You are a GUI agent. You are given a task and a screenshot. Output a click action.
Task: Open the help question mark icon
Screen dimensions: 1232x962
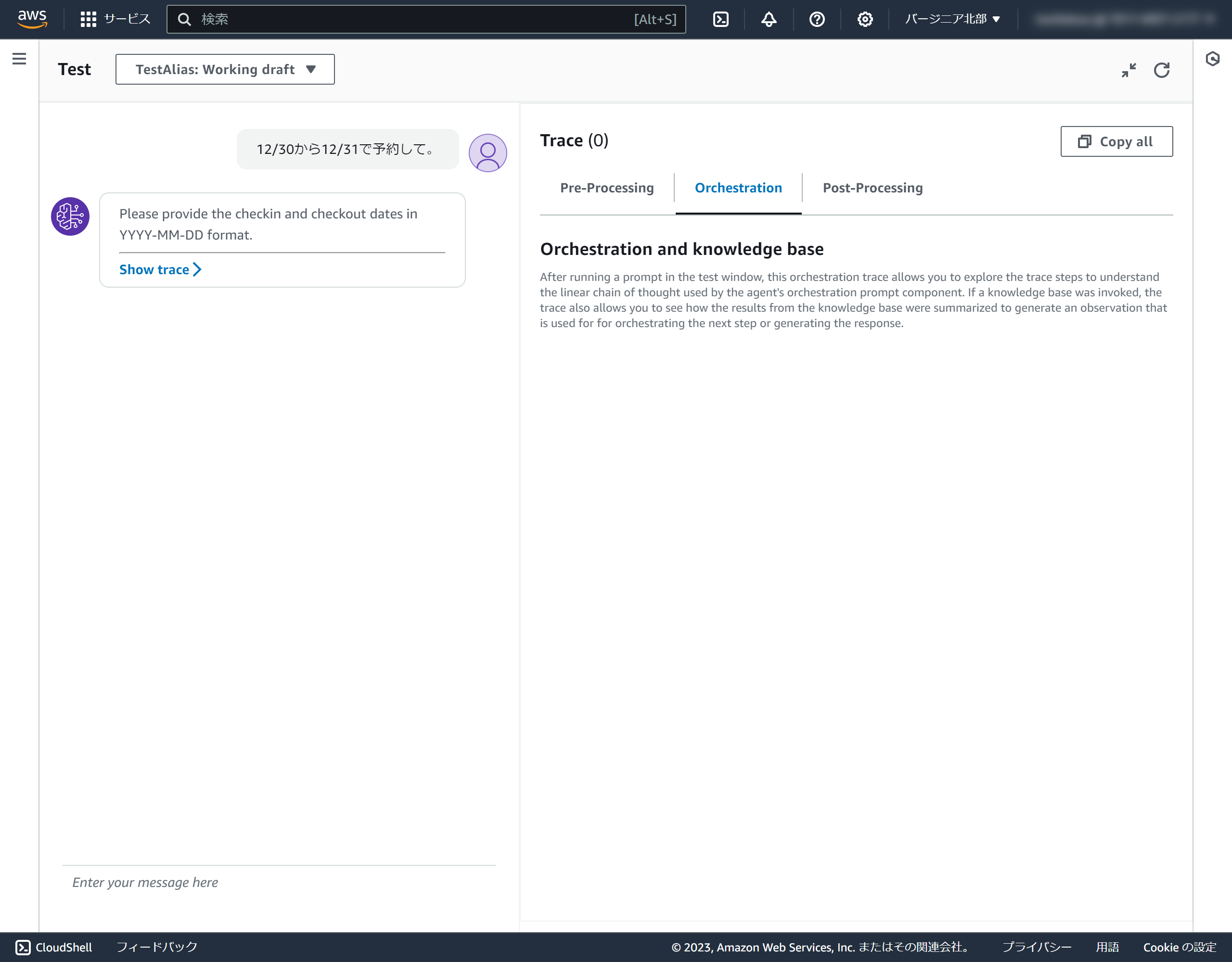coord(816,19)
